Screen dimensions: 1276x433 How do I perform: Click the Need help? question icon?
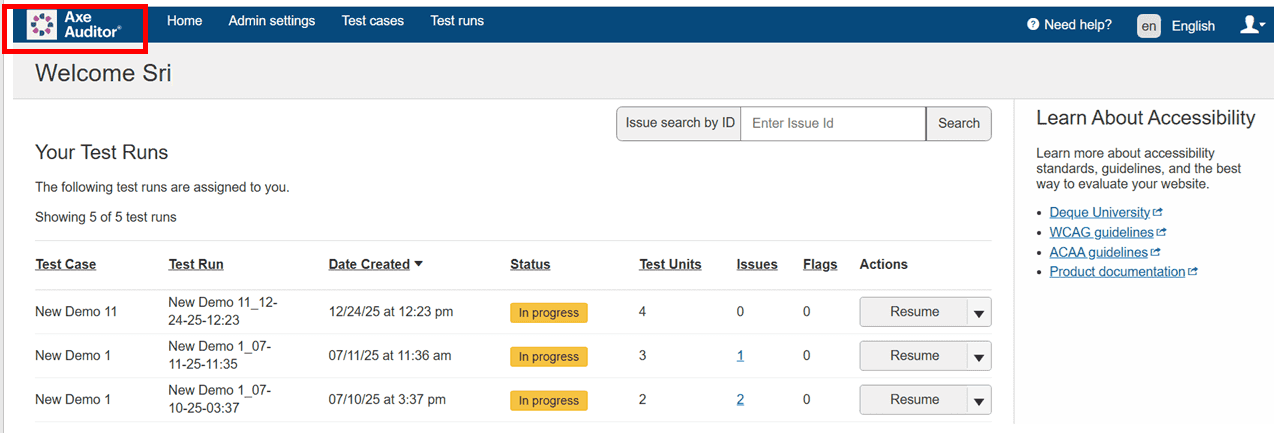click(x=1033, y=25)
